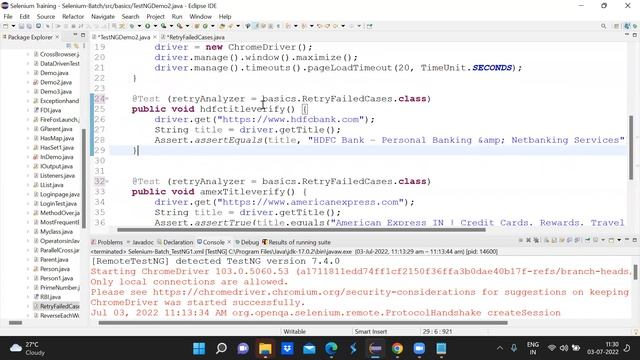Select FireFoxLaunch file in Package Explorer
The image size is (640, 360).
point(56,120)
